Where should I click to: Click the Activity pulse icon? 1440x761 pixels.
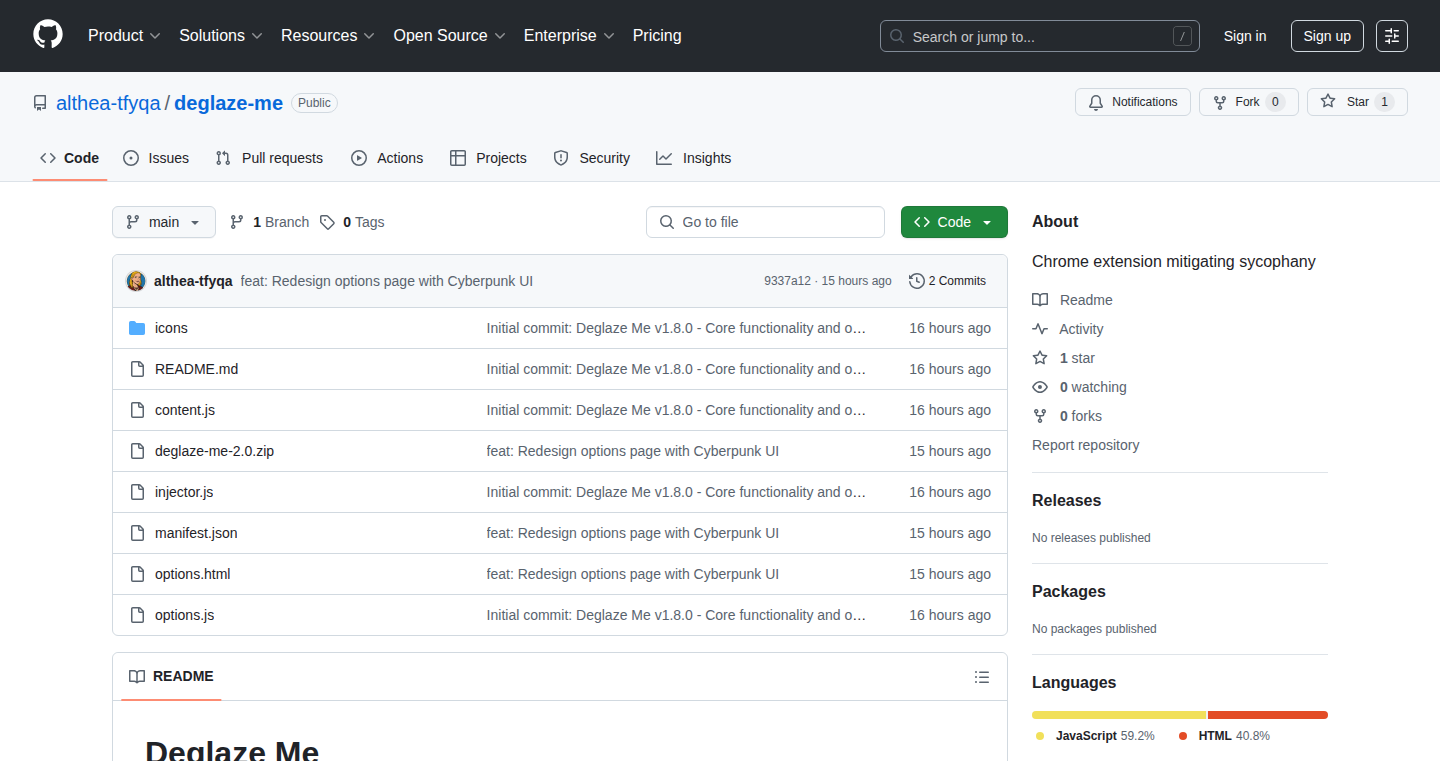(x=1040, y=329)
